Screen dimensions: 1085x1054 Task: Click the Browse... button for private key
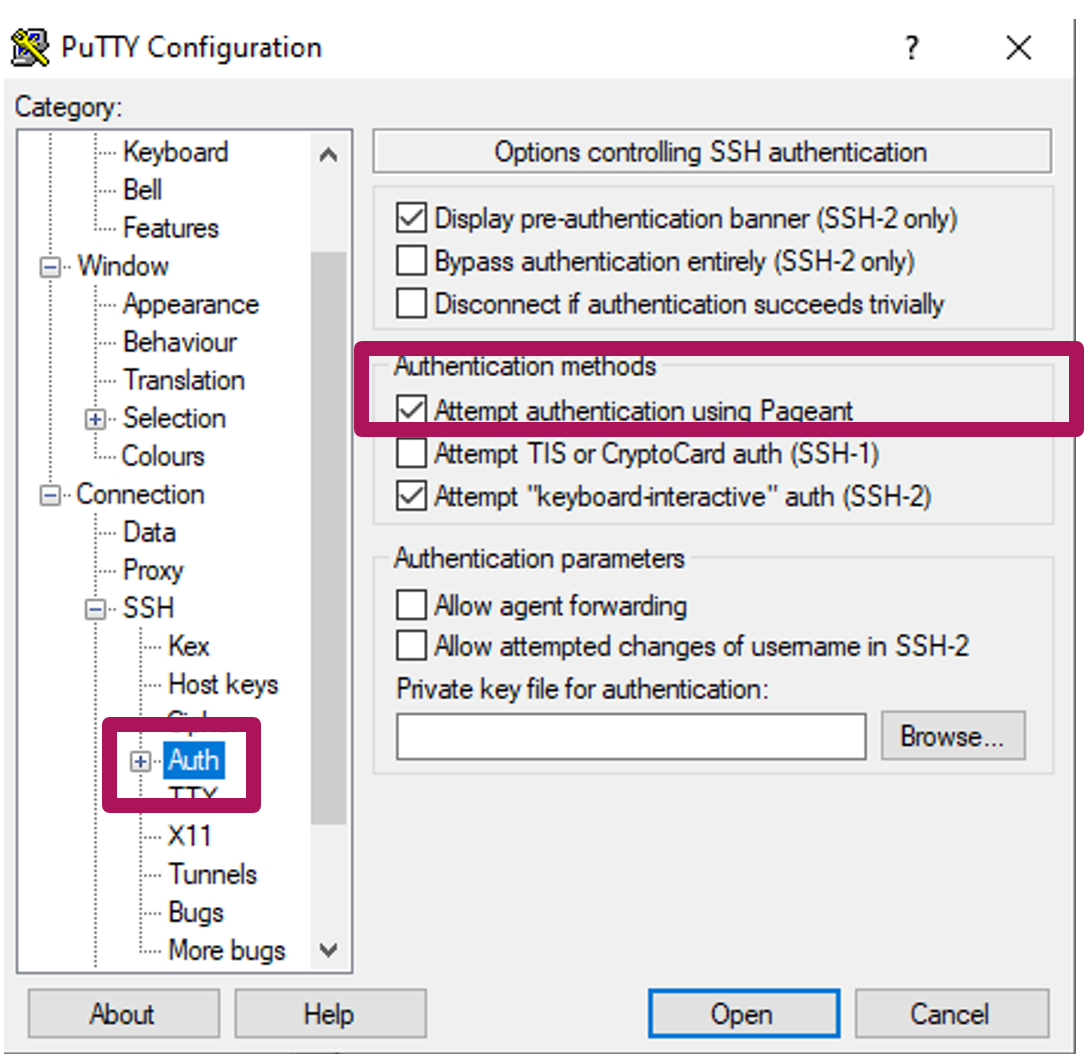[952, 737]
